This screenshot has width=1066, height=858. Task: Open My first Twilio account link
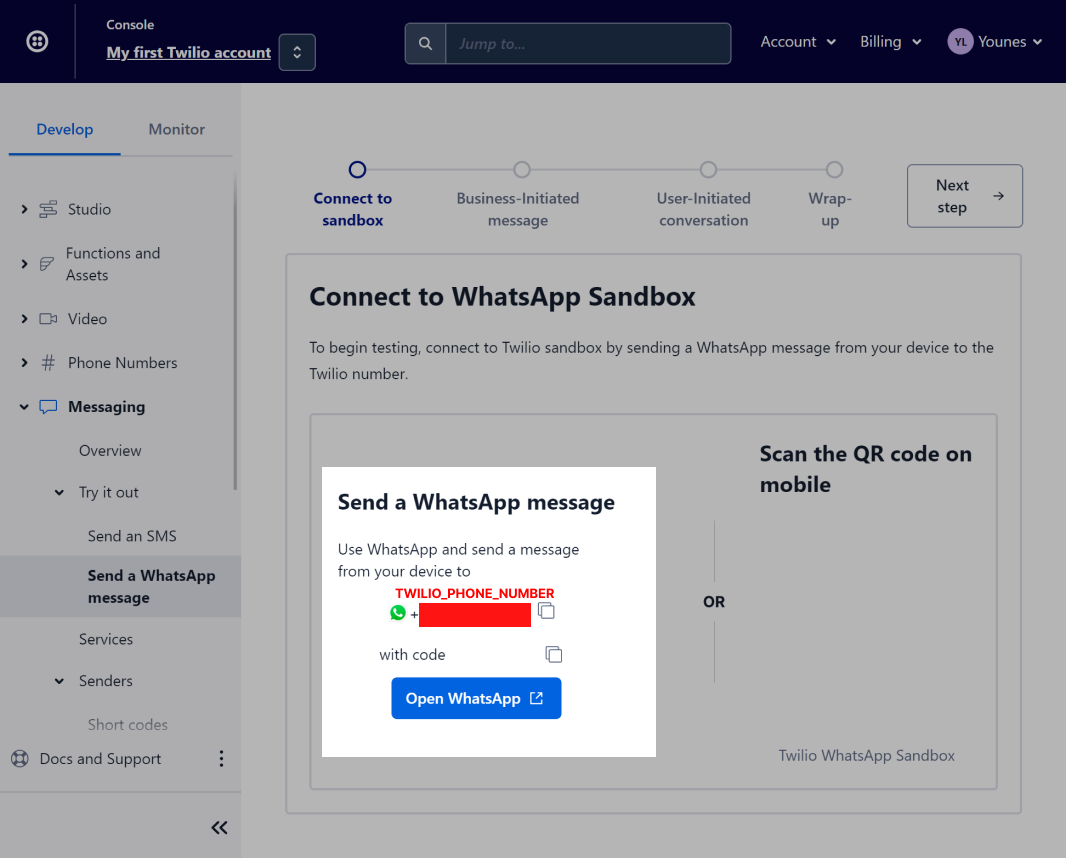tap(188, 52)
